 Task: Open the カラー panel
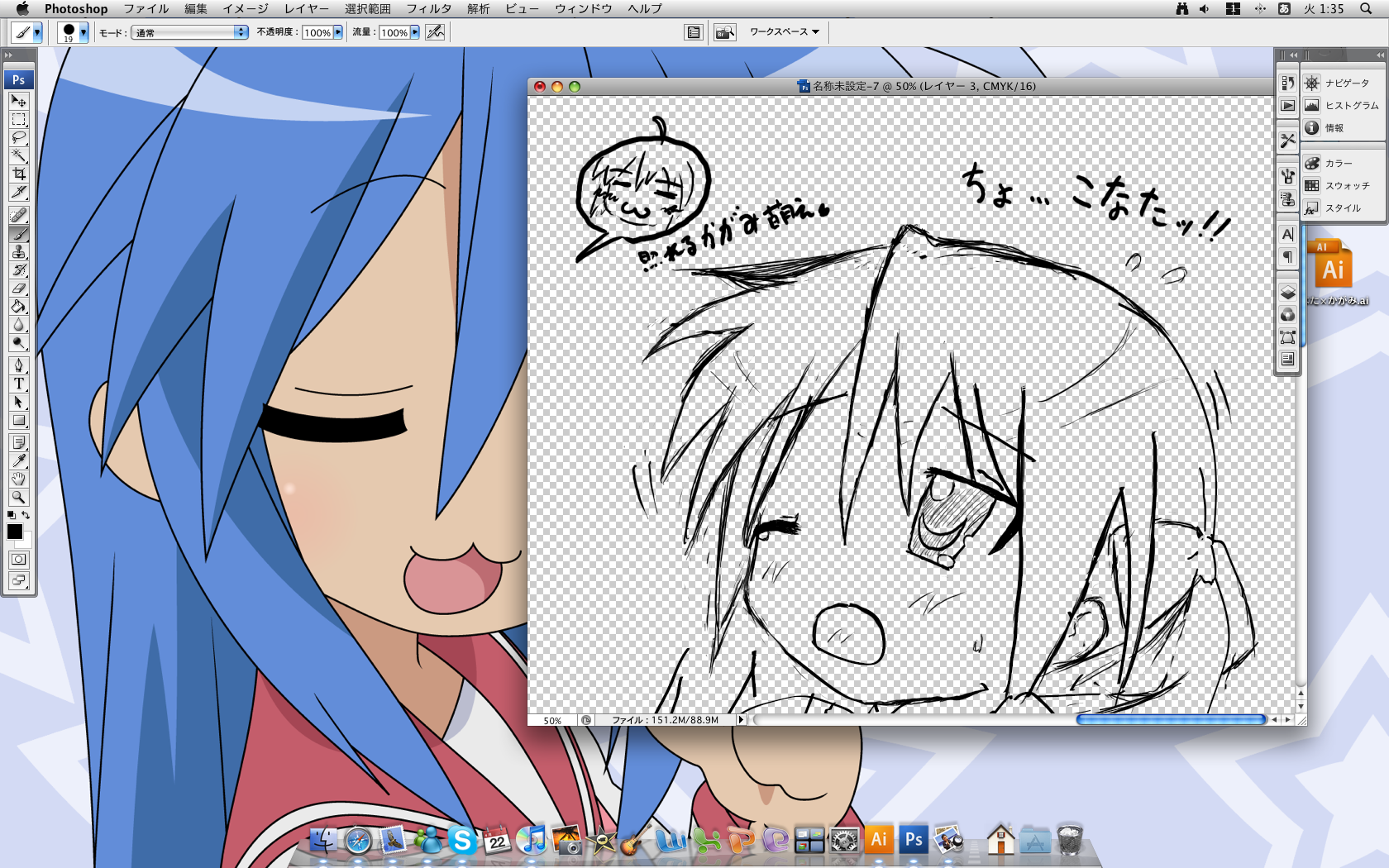click(x=1342, y=163)
